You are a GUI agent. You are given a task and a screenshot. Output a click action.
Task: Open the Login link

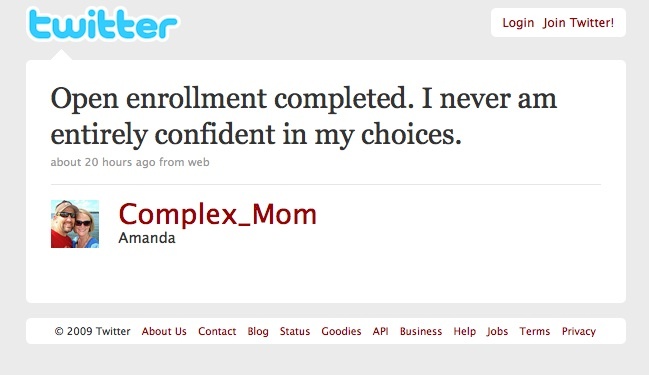pyautogui.click(x=518, y=23)
